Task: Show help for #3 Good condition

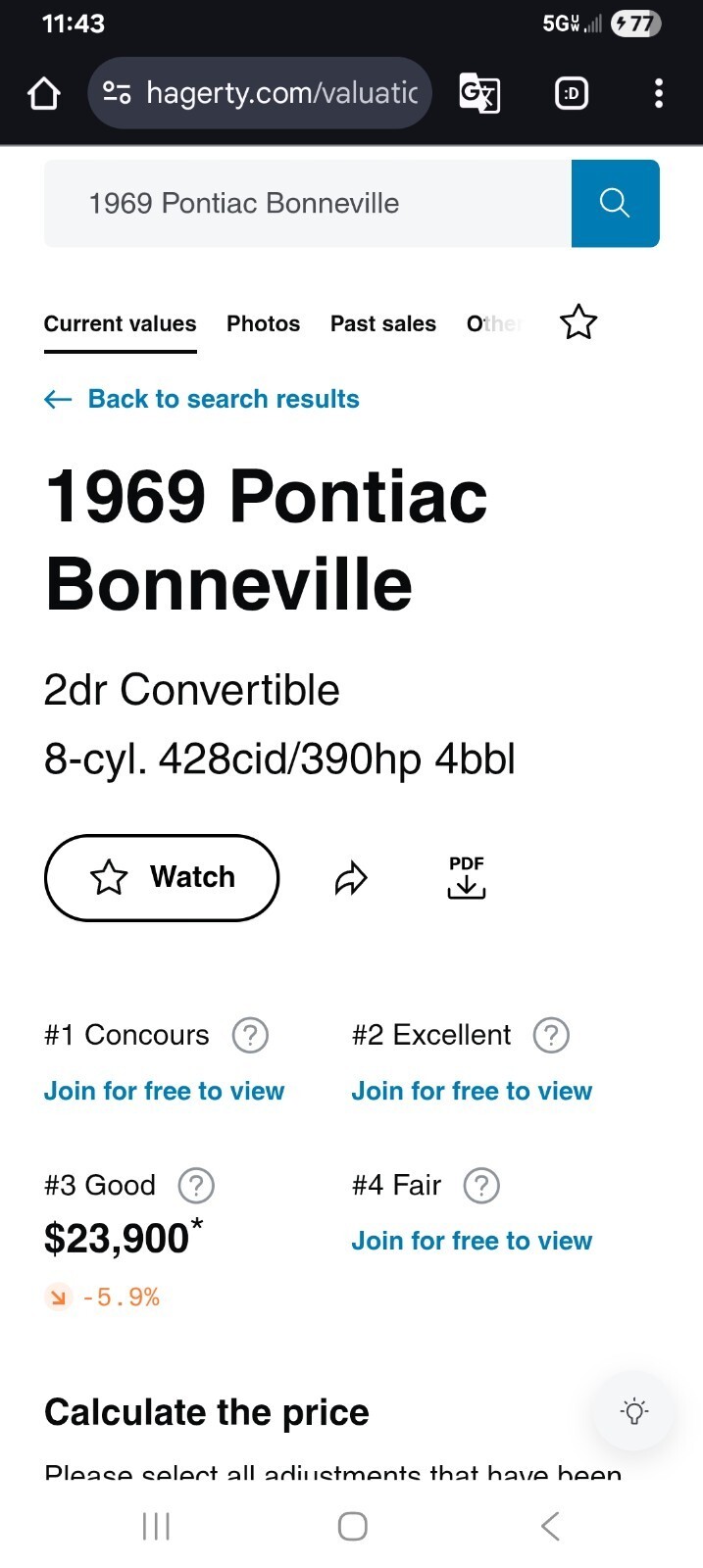Action: click(x=196, y=1186)
